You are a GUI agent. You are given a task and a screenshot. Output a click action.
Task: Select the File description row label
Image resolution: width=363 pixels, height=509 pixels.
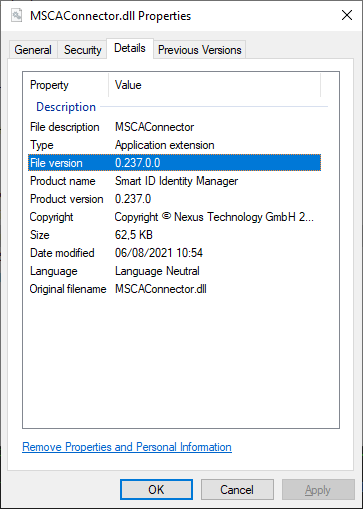[x=65, y=127]
